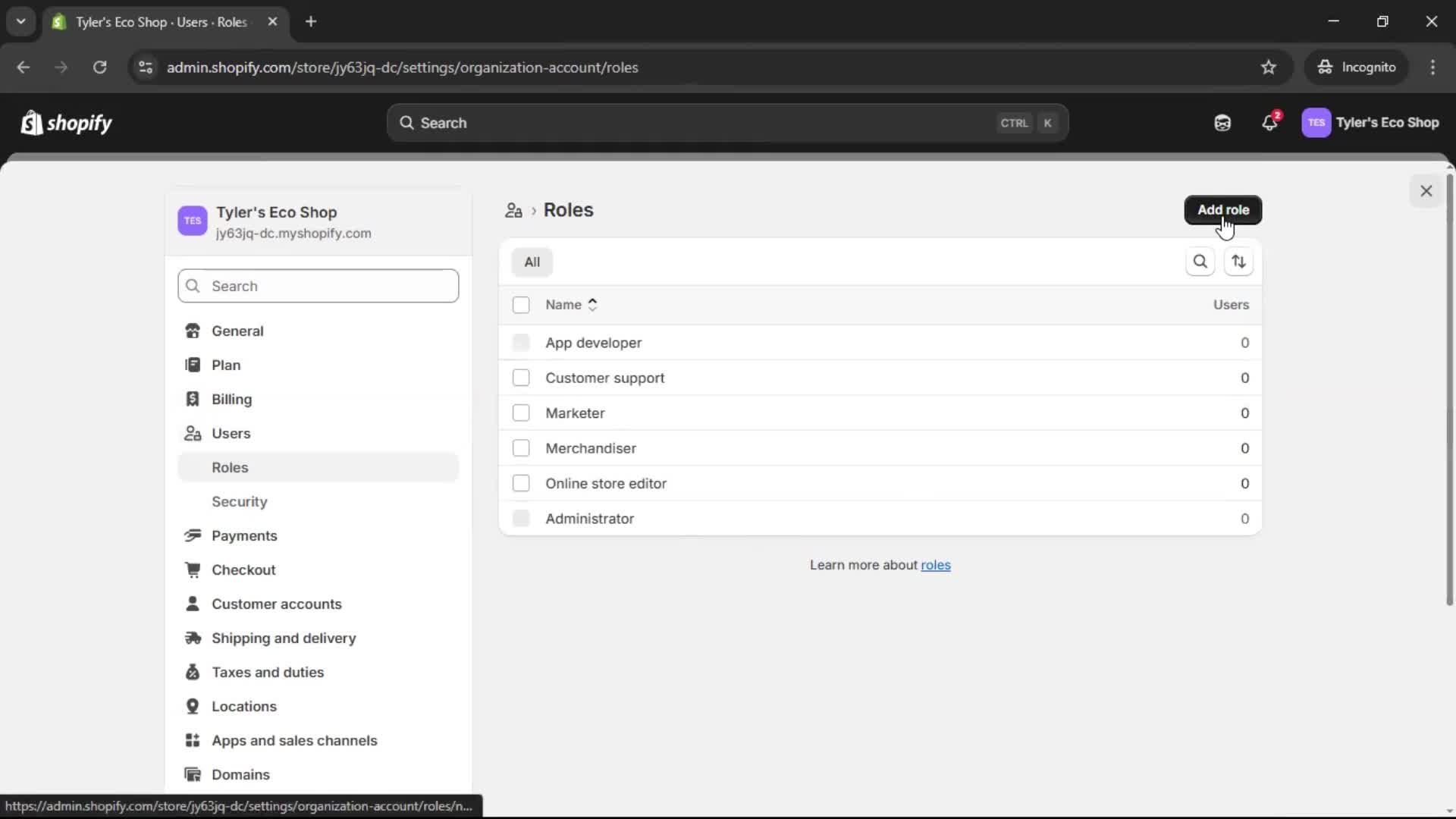Image resolution: width=1456 pixels, height=819 pixels.
Task: Open the browser tab list dropdown
Action: [x=21, y=21]
